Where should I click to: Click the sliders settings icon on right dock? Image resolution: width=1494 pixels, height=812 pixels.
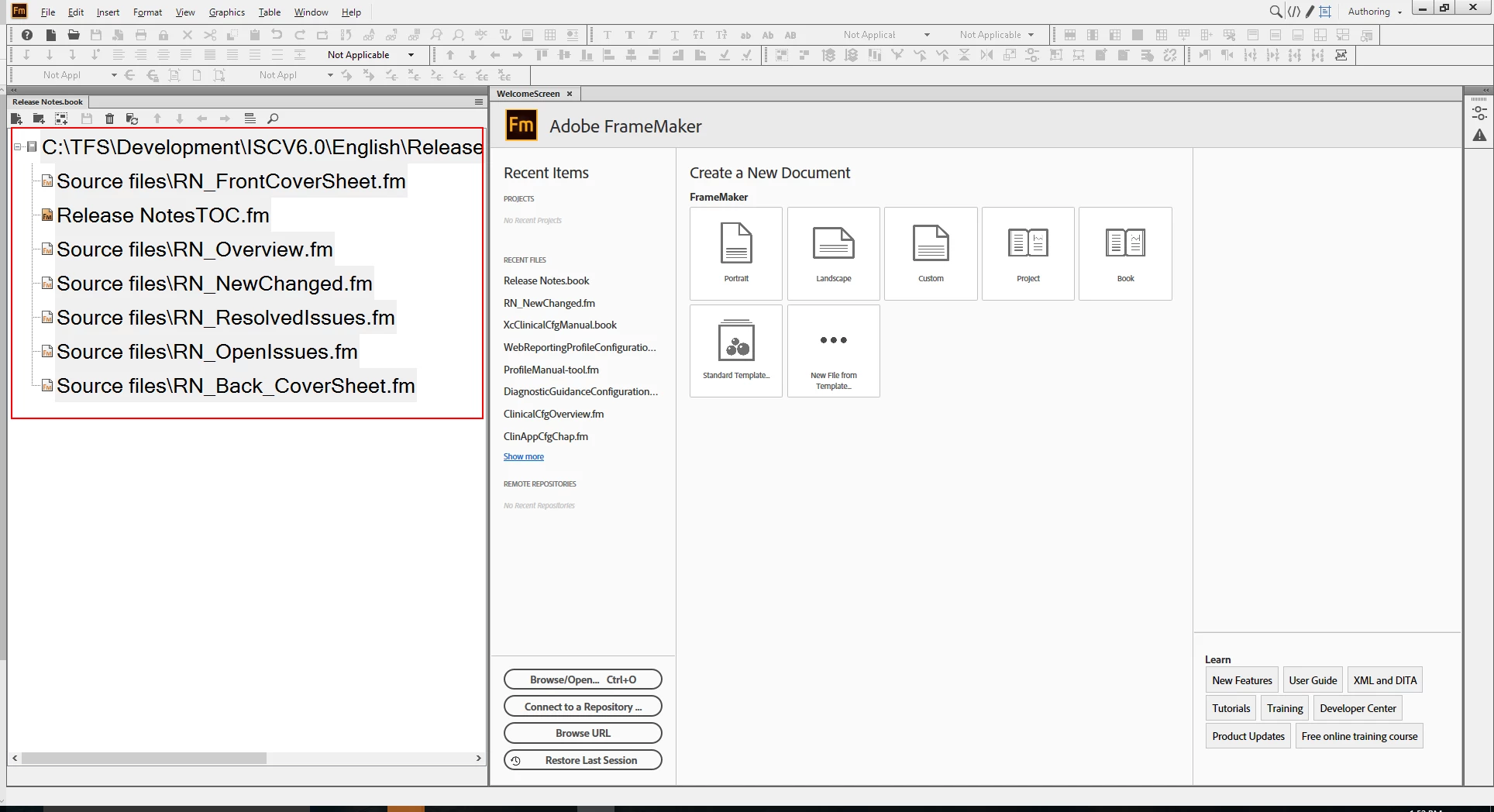(1479, 113)
